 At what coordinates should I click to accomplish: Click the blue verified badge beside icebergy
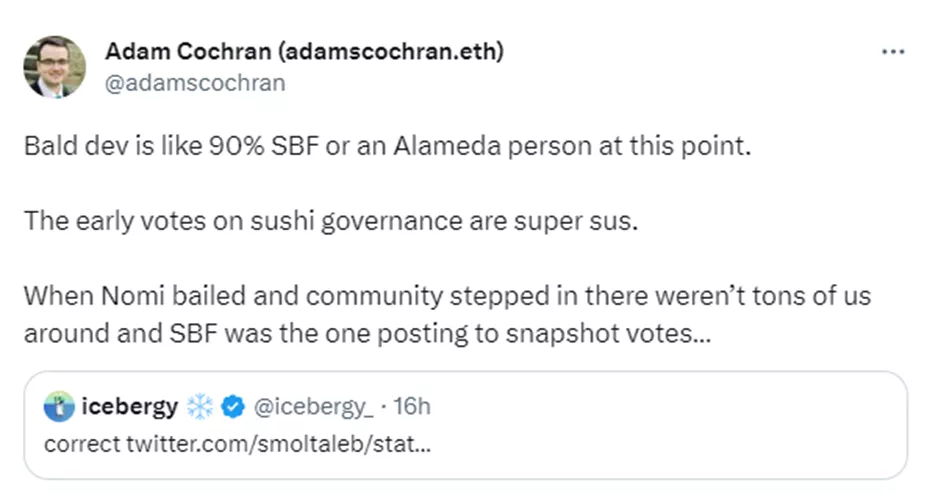pos(231,407)
